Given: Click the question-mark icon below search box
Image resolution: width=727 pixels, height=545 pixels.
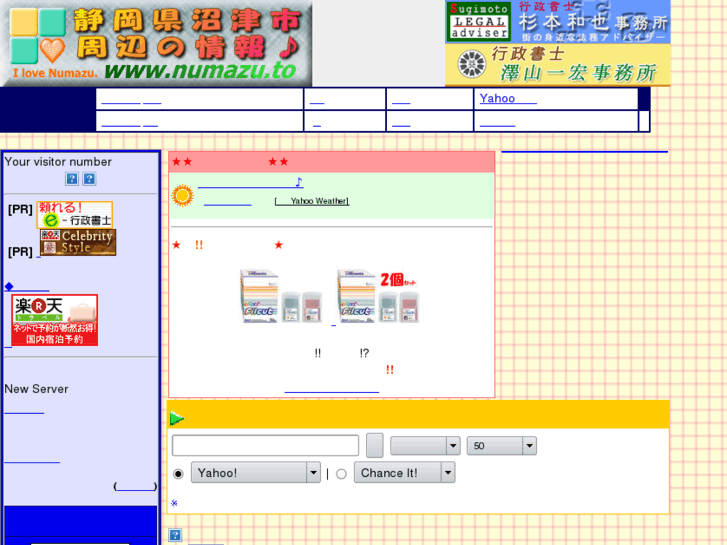Looking at the screenshot, I should [x=175, y=535].
